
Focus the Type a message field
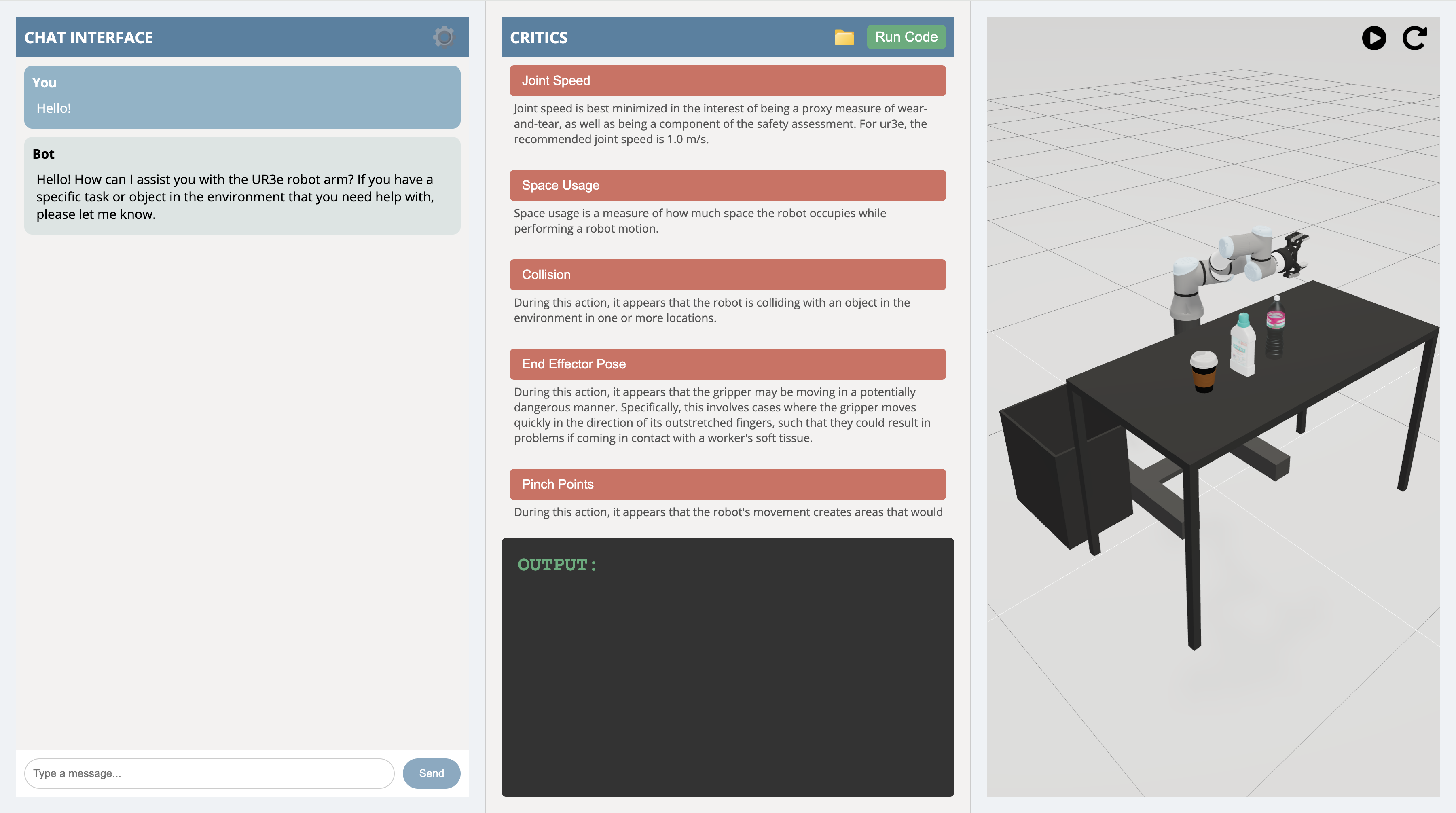pos(209,773)
